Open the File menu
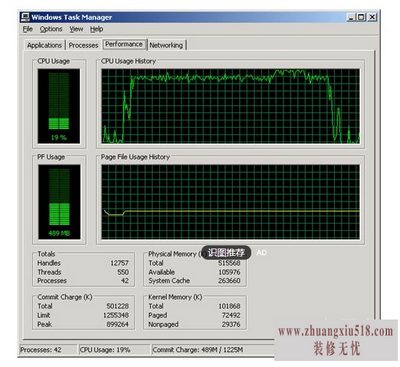 [28, 29]
